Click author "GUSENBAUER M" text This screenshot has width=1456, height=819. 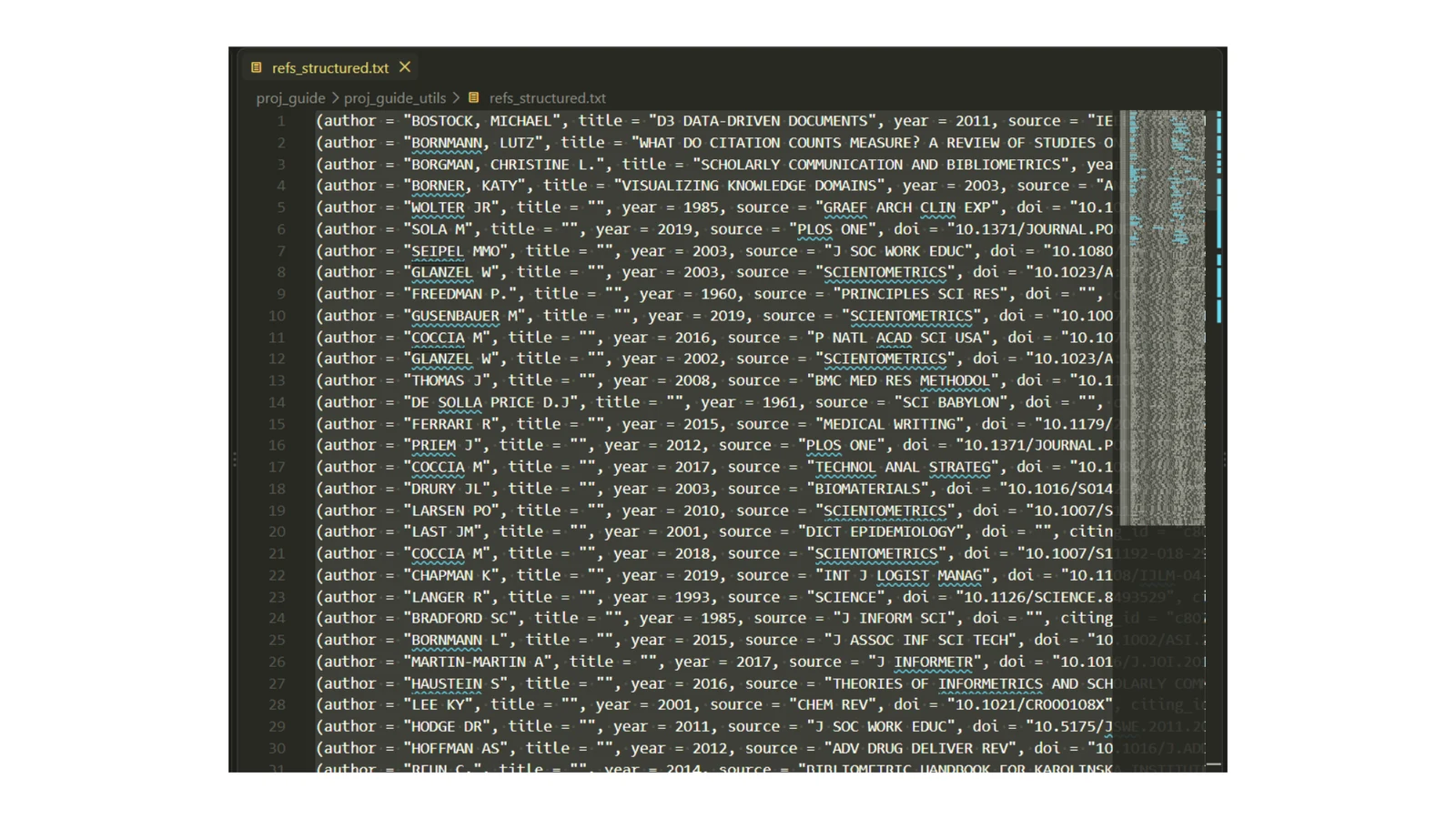pos(465,316)
